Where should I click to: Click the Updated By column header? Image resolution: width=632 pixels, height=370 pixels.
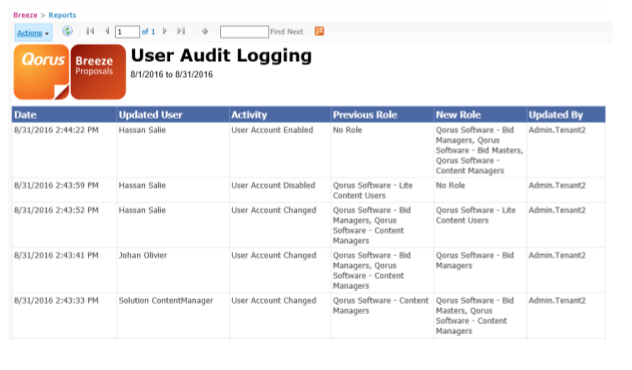(566, 114)
